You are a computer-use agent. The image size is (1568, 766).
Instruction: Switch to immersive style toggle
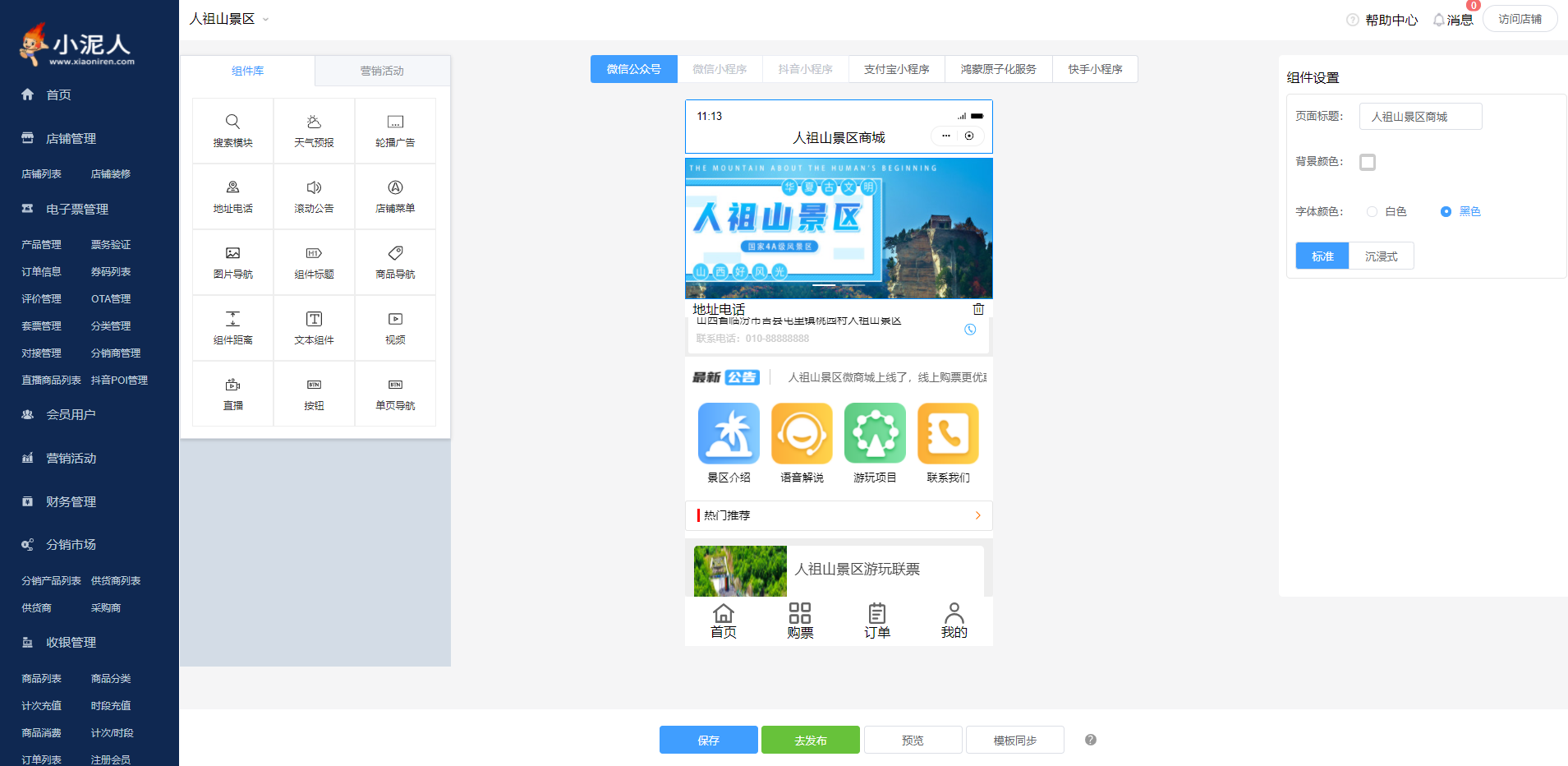point(1381,256)
